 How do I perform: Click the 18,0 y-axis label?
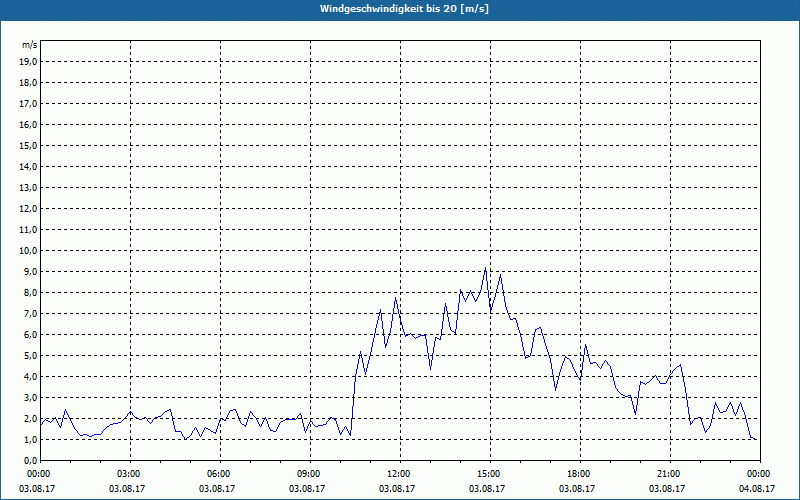(29, 83)
